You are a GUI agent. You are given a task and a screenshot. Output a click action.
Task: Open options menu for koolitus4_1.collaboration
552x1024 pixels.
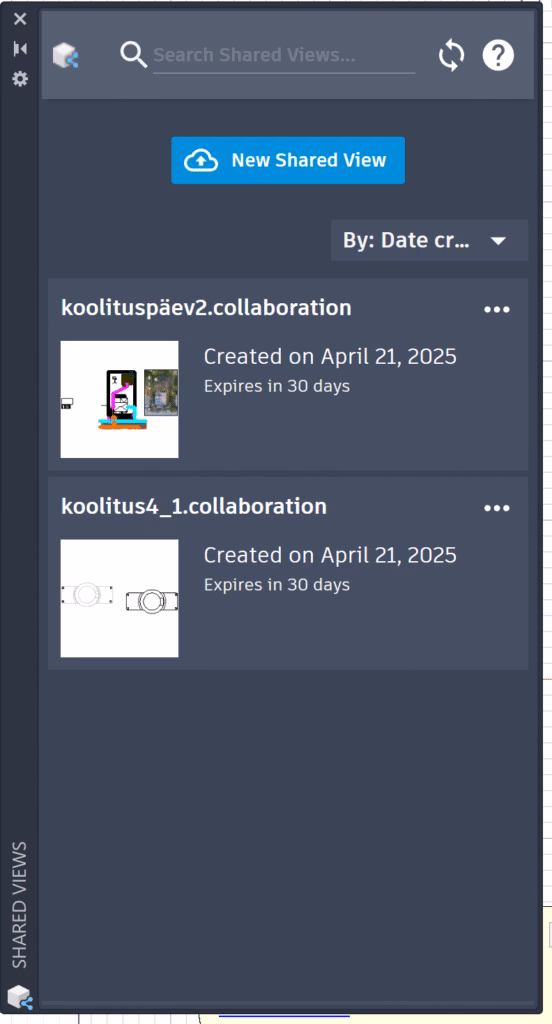coord(496,508)
